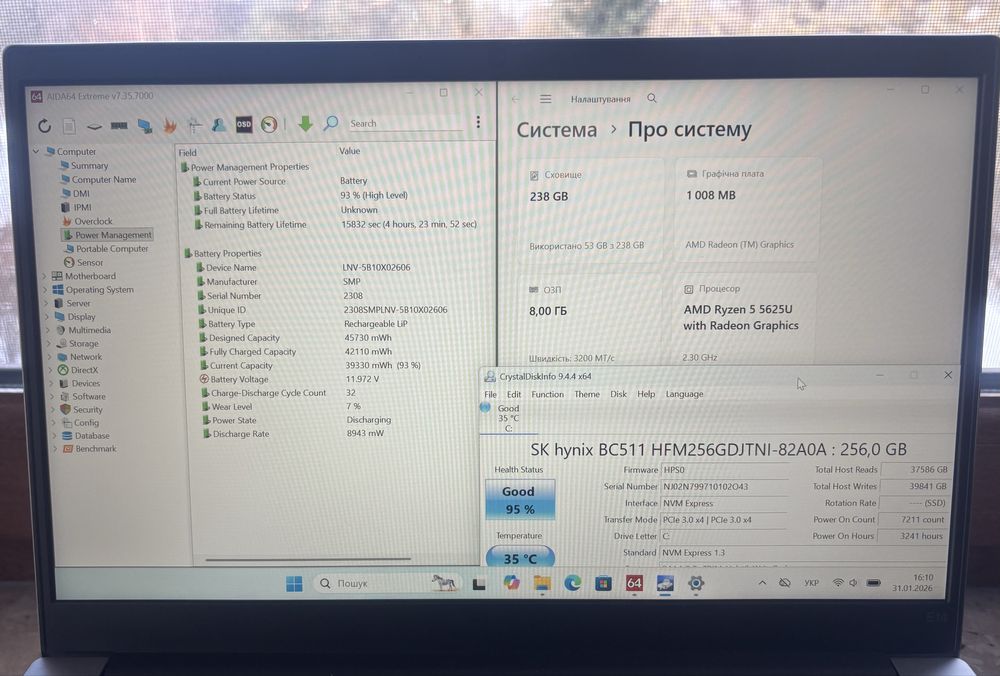
Task: Open the person-shaped icon in AIDA64 toolbar
Action: point(218,124)
